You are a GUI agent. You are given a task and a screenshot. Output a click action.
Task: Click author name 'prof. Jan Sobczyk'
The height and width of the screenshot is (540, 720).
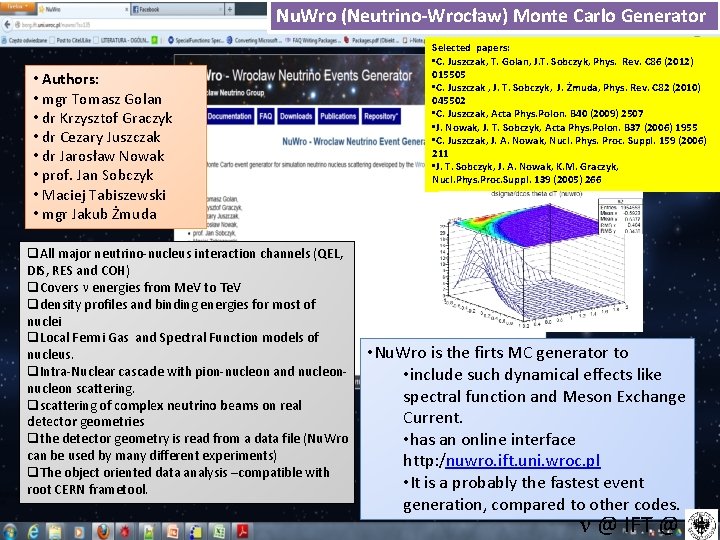click(x=97, y=175)
